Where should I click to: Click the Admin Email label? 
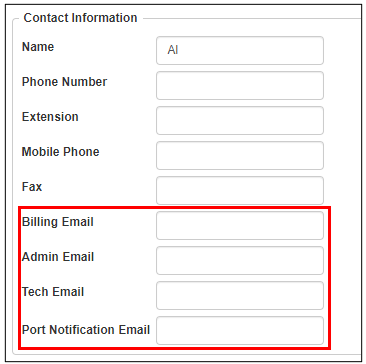[58, 257]
